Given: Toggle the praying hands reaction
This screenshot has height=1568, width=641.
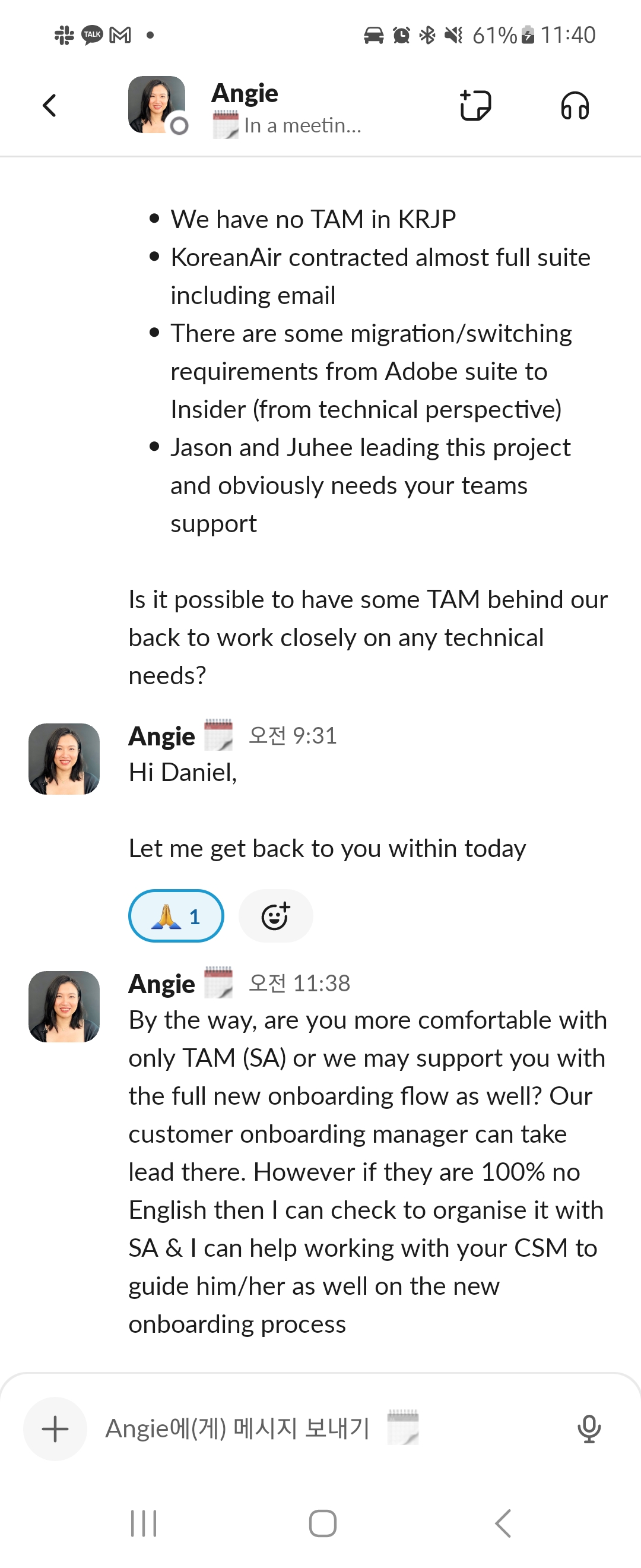Looking at the screenshot, I should pyautogui.click(x=176, y=916).
